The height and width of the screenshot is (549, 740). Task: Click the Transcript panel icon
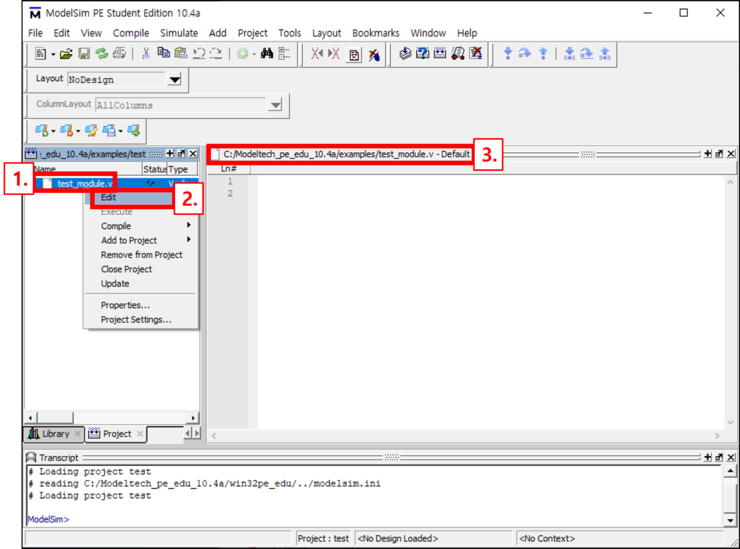pos(31,457)
